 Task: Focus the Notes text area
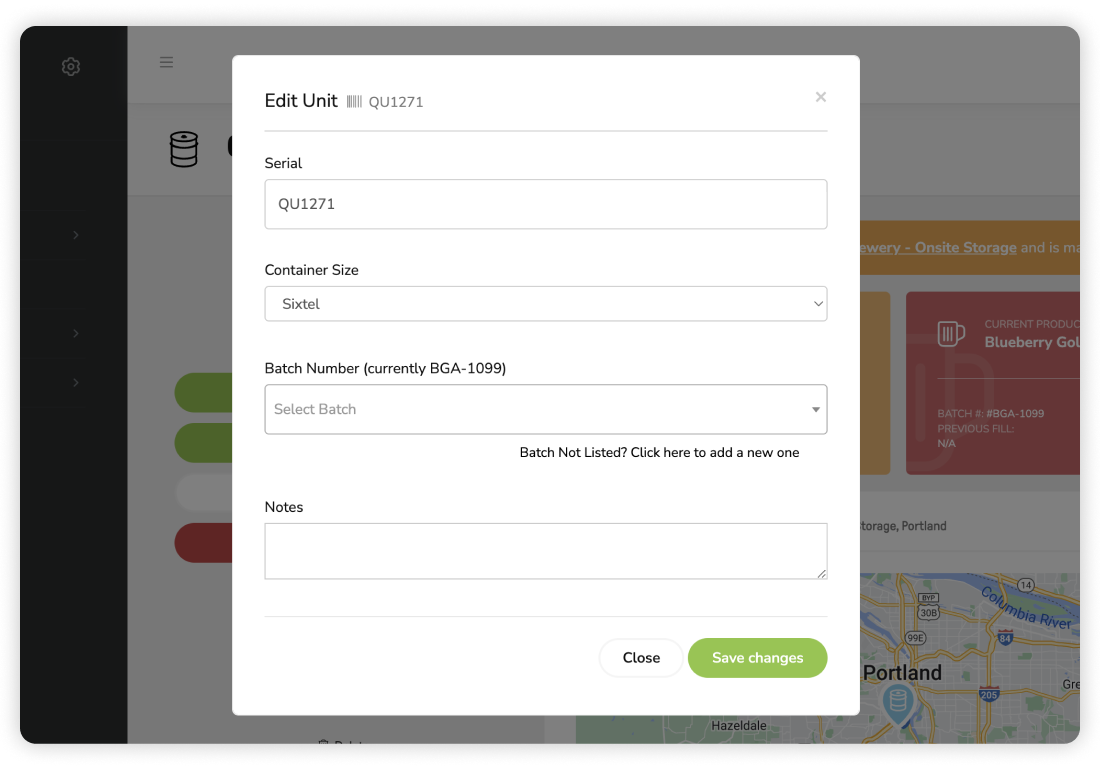[x=546, y=551]
